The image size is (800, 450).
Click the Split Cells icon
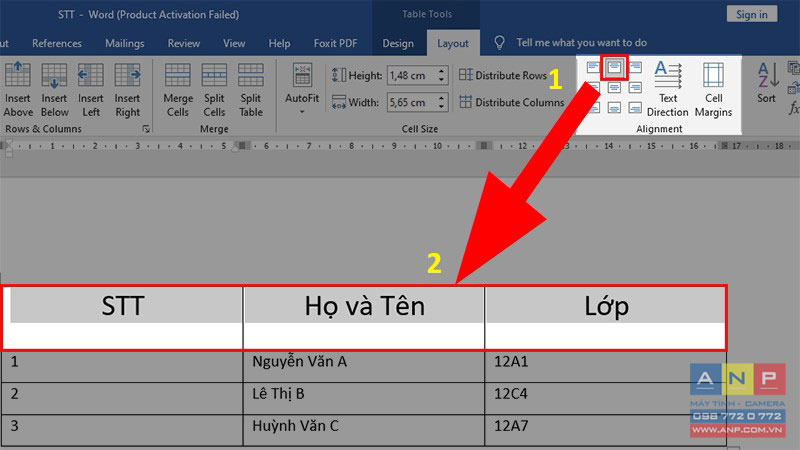point(214,74)
